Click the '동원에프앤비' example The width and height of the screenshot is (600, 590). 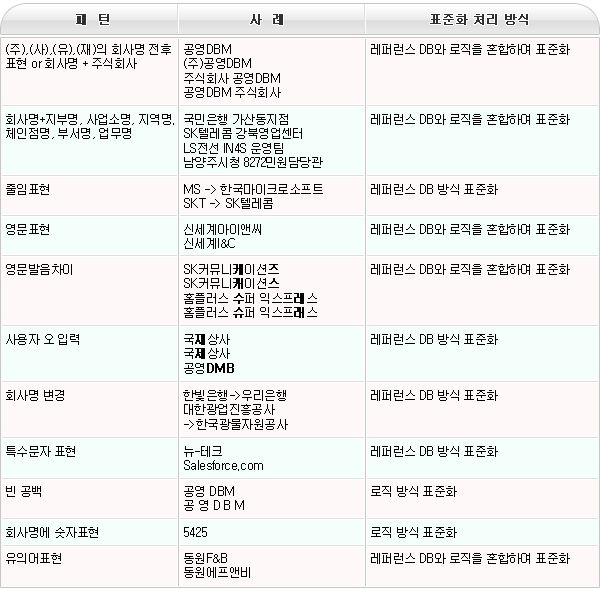(x=217, y=573)
